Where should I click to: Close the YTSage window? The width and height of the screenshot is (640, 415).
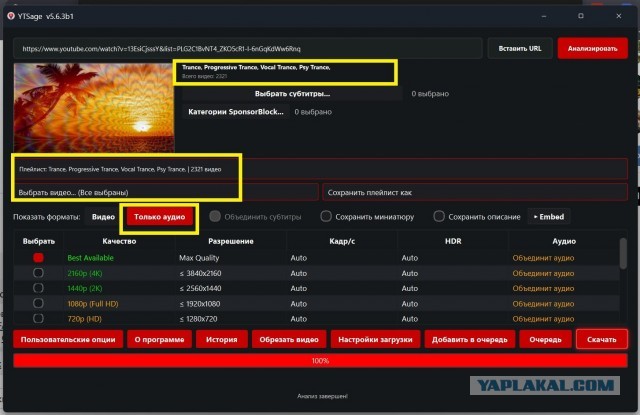click(619, 16)
